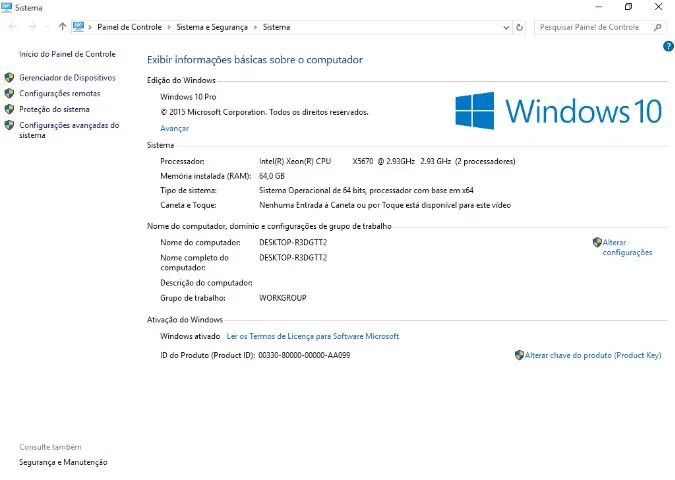Click the Windows 10 logo
The image size is (675, 480).
[558, 111]
